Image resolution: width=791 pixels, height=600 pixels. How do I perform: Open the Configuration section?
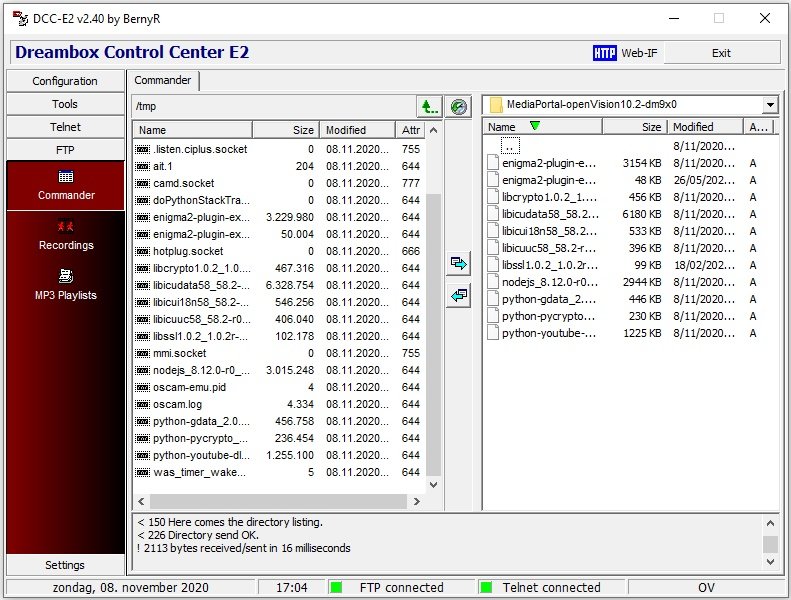pos(65,81)
